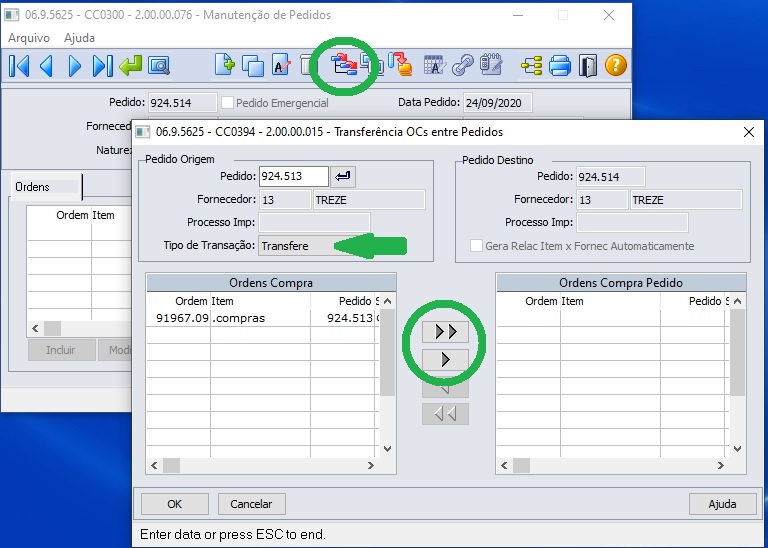Click the calendar with letter A icon
Image resolution: width=768 pixels, height=548 pixels.
pos(434,65)
